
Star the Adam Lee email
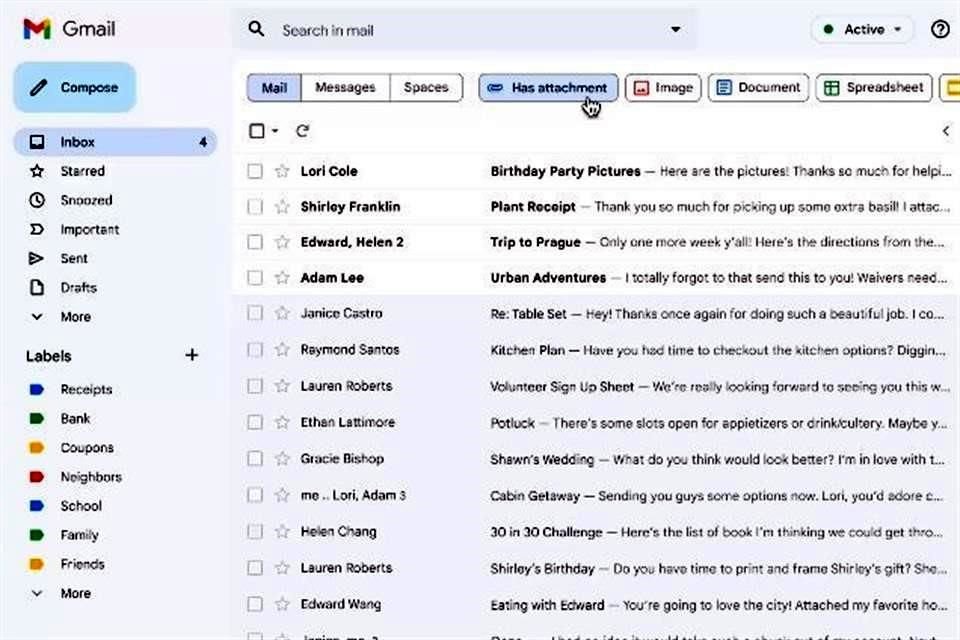click(282, 278)
